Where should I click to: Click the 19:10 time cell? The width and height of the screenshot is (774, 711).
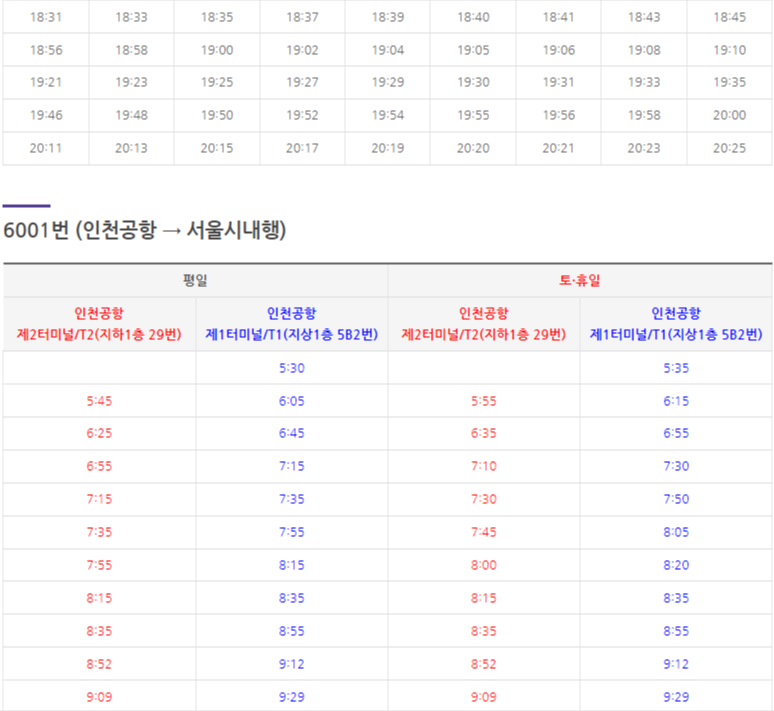[729, 50]
